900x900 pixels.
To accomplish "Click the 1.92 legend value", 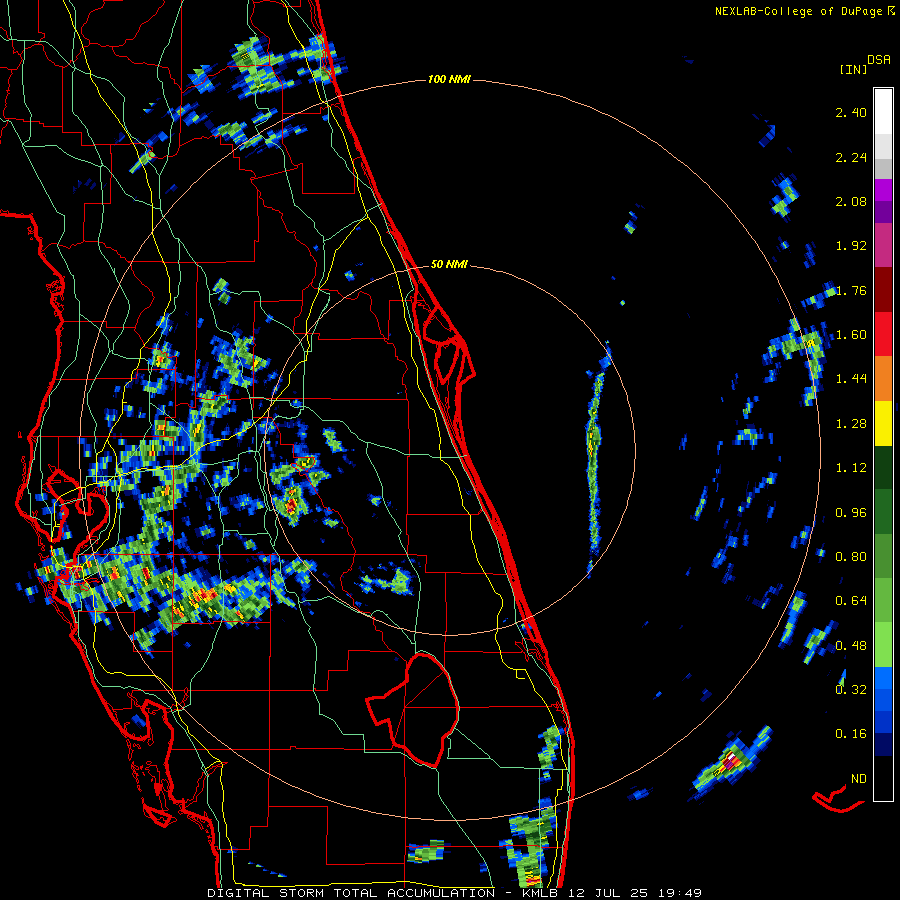I will pyautogui.click(x=851, y=246).
